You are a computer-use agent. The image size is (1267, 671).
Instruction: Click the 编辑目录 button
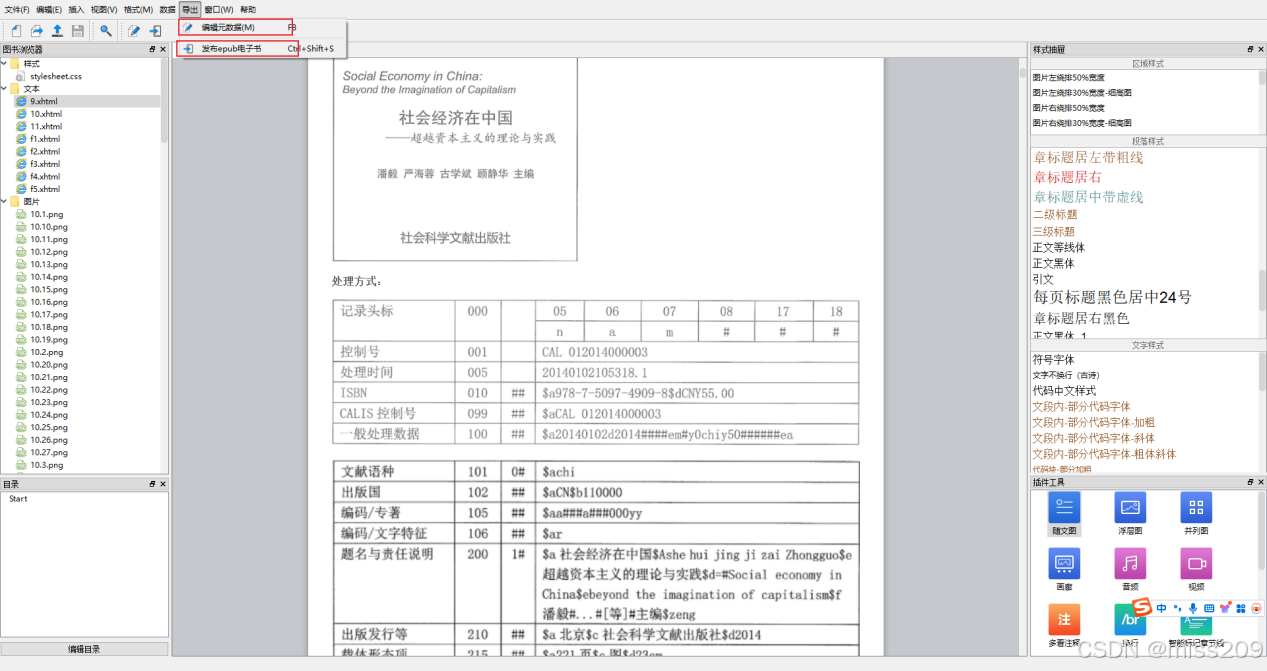84,649
